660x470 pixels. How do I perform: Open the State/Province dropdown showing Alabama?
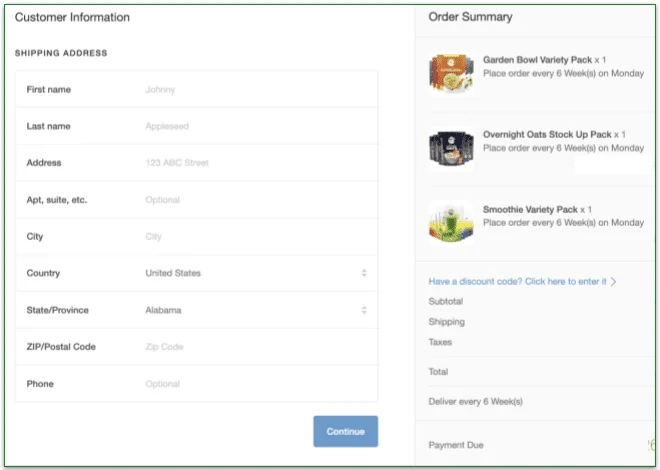tap(196, 310)
